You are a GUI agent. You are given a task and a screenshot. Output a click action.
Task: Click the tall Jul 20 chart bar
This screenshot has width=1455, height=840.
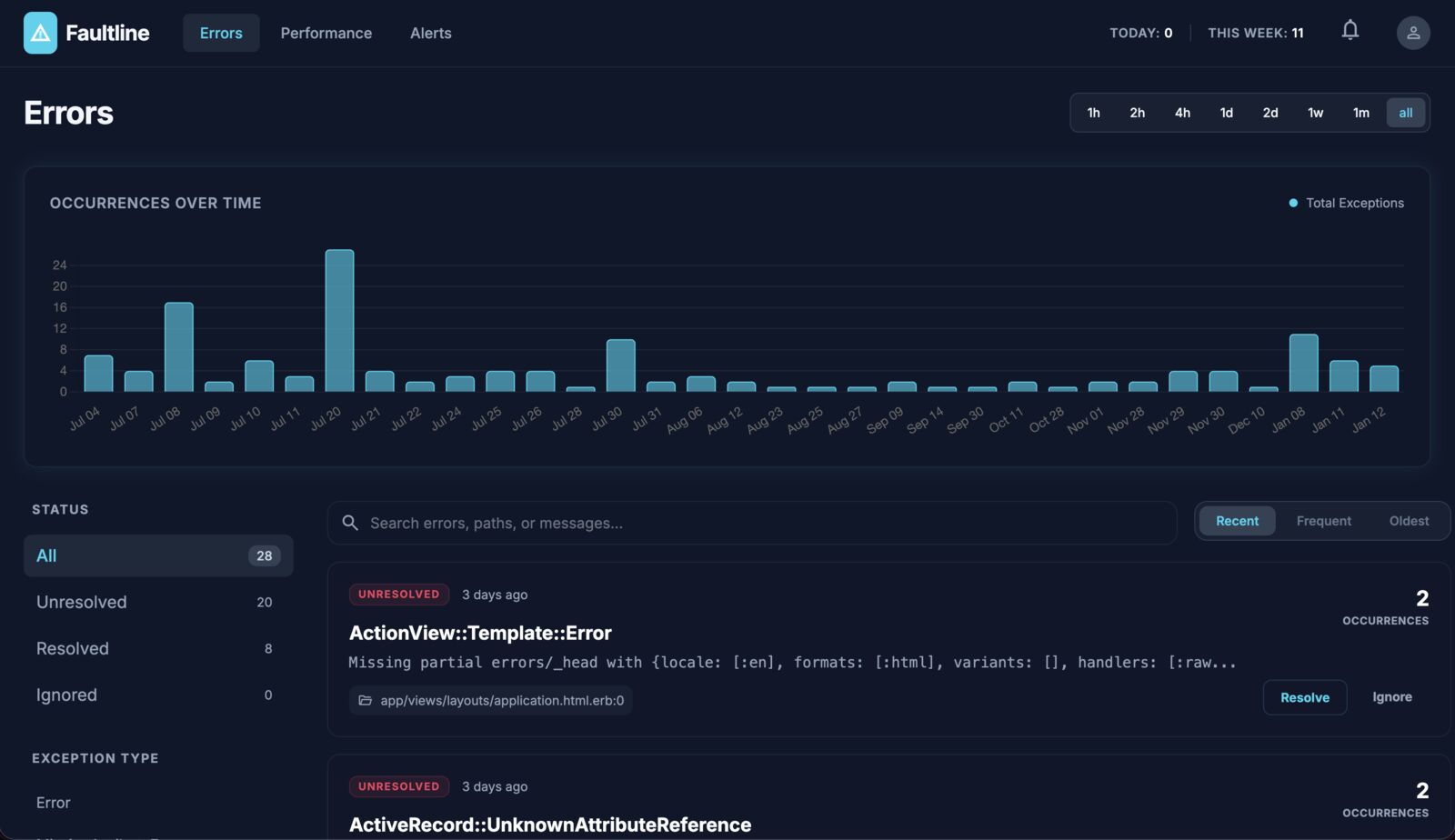337,318
